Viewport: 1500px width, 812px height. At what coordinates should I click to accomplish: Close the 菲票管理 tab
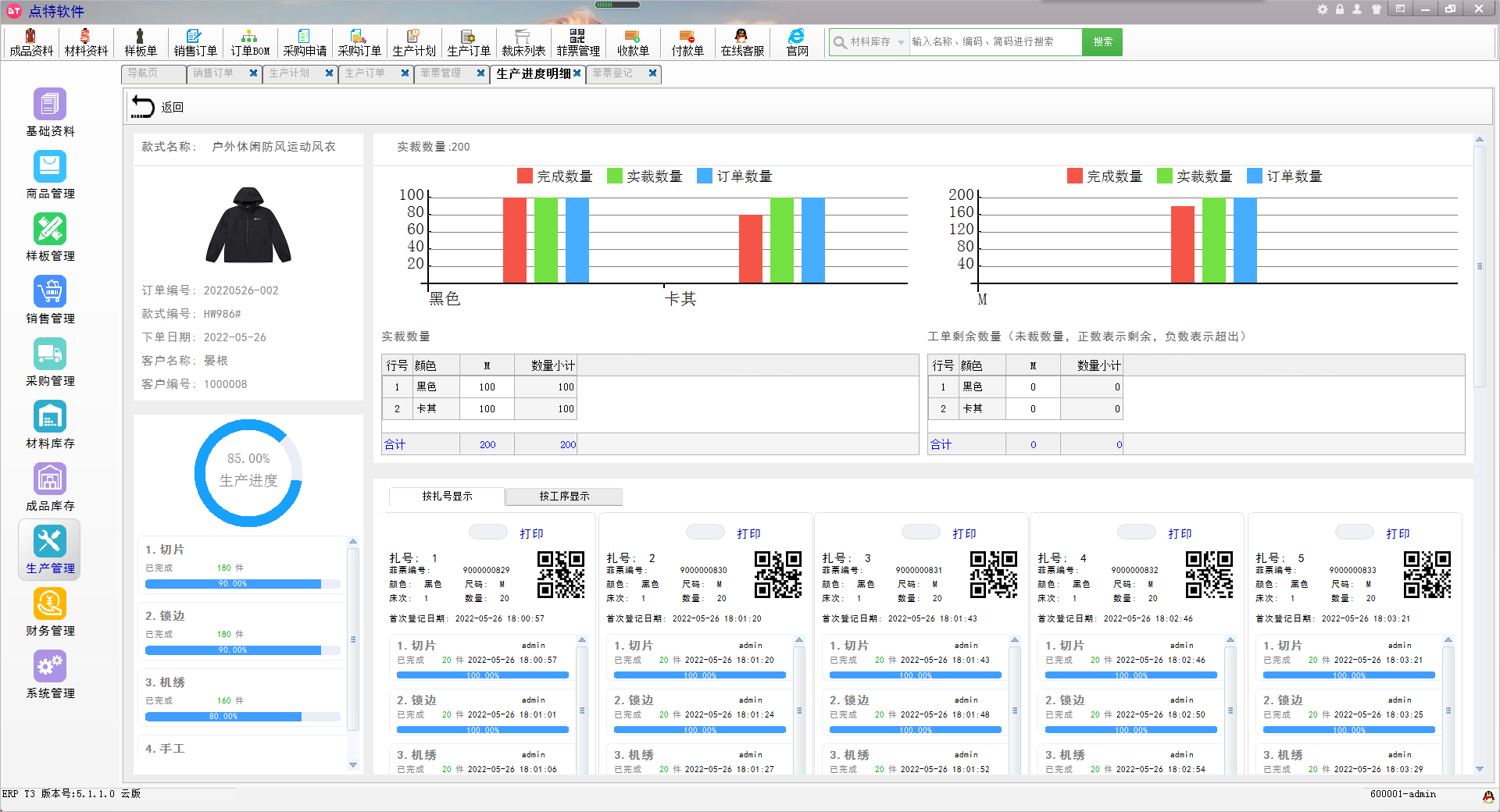[x=481, y=73]
